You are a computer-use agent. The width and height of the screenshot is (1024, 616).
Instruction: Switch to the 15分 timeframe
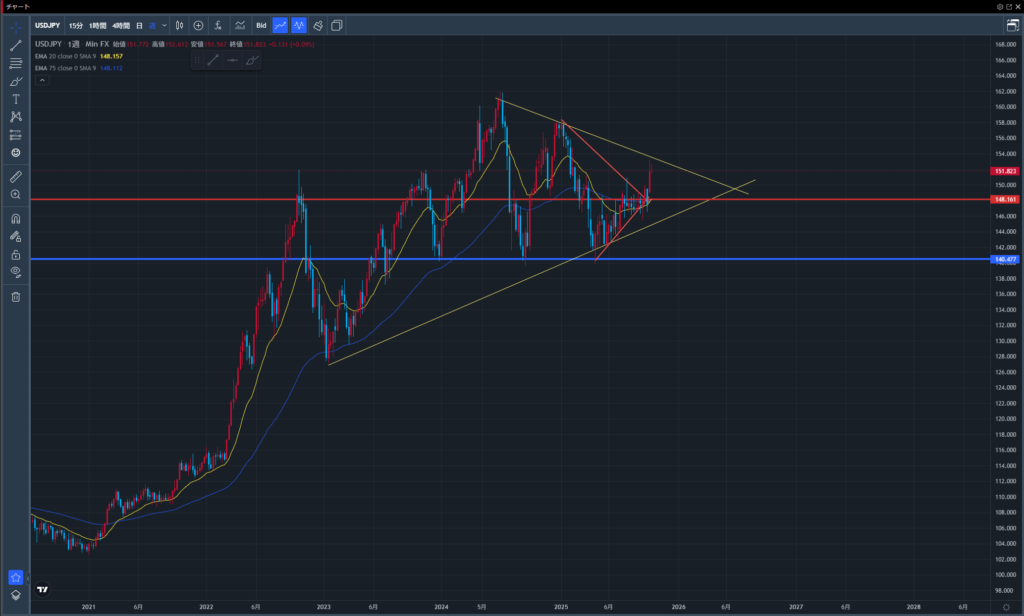[x=76, y=25]
